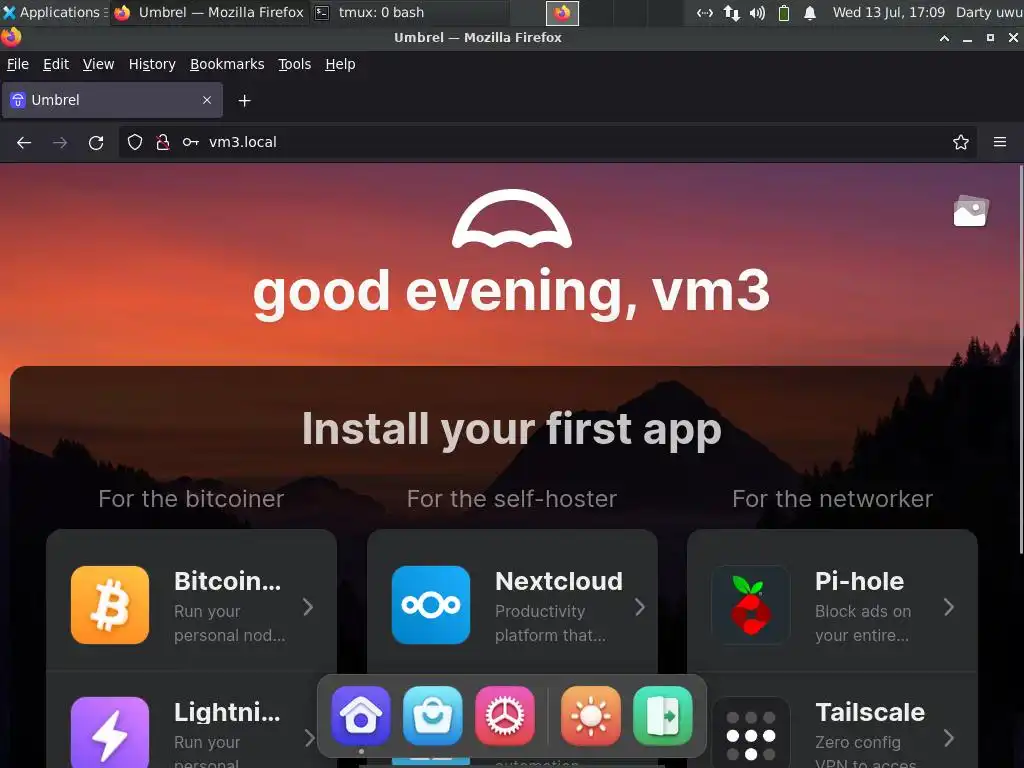This screenshot has width=1024, height=768.
Task: Click the insecure connection padlock icon
Action: point(163,142)
